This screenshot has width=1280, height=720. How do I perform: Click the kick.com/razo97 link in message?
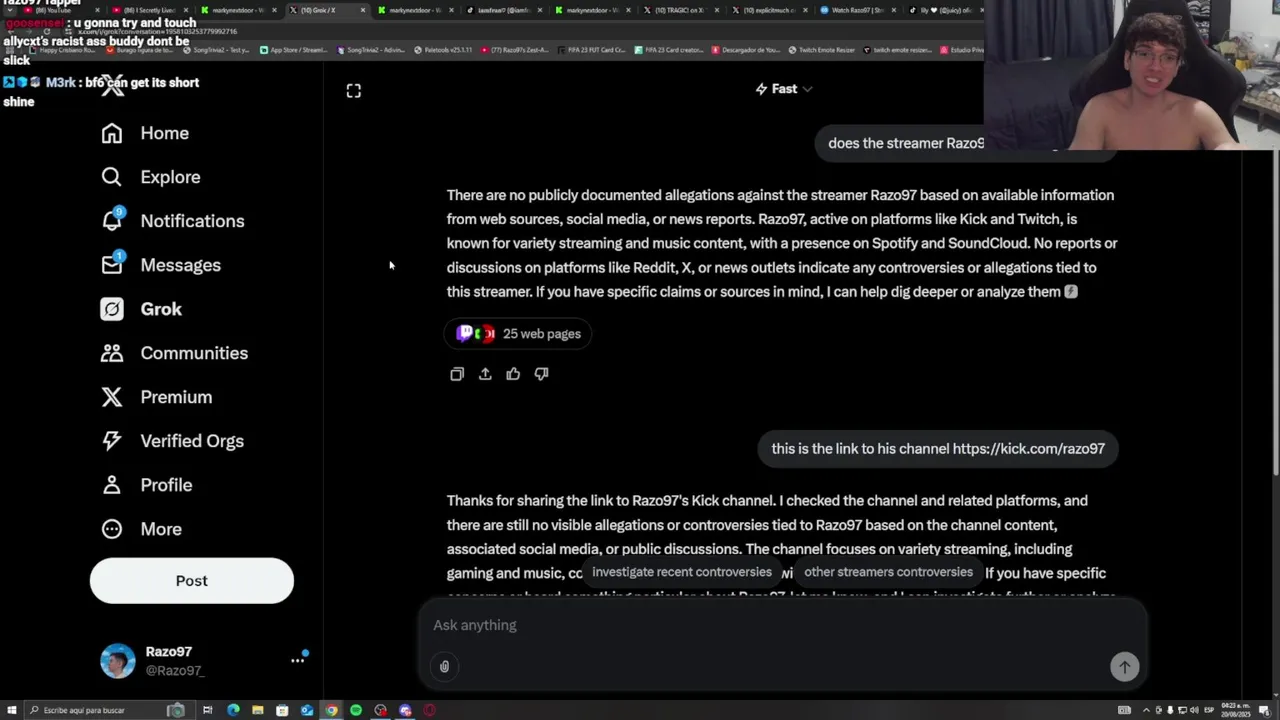(1029, 449)
